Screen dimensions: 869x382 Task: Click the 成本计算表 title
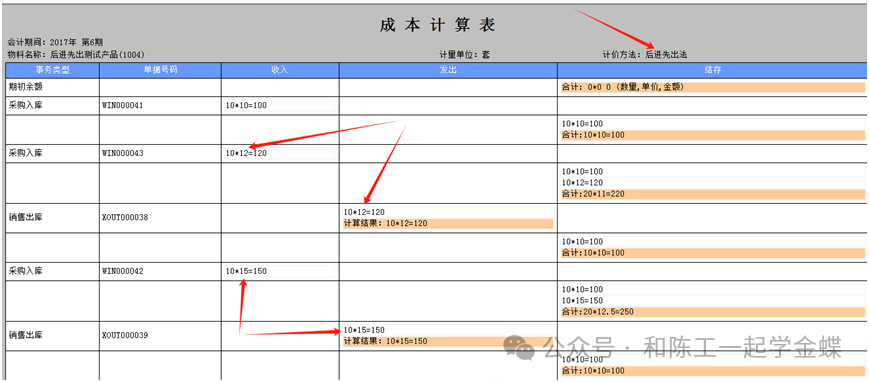pyautogui.click(x=437, y=25)
